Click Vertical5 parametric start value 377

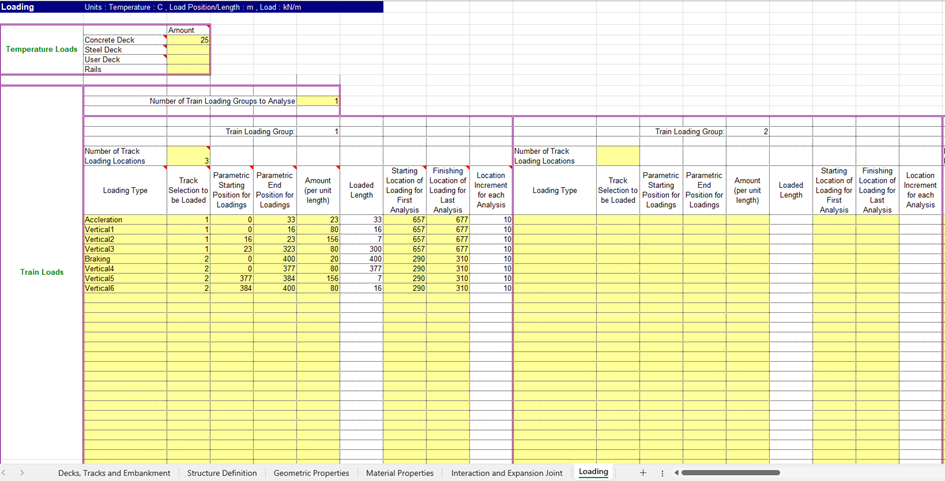pyautogui.click(x=231, y=278)
